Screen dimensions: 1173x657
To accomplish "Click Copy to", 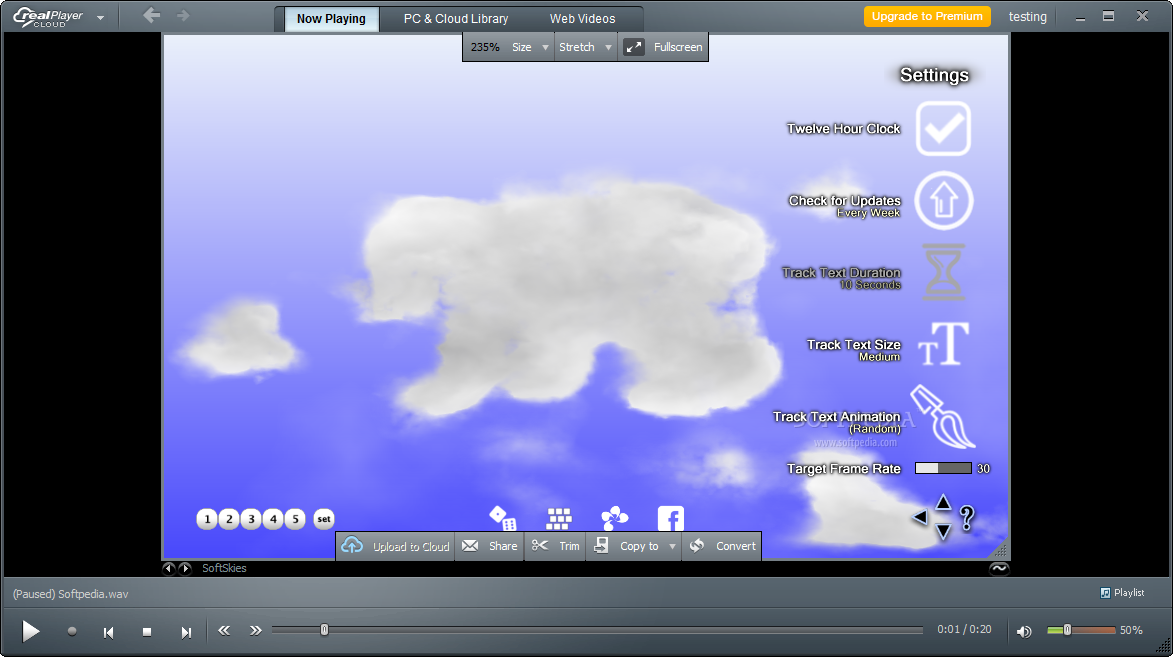I will [626, 546].
